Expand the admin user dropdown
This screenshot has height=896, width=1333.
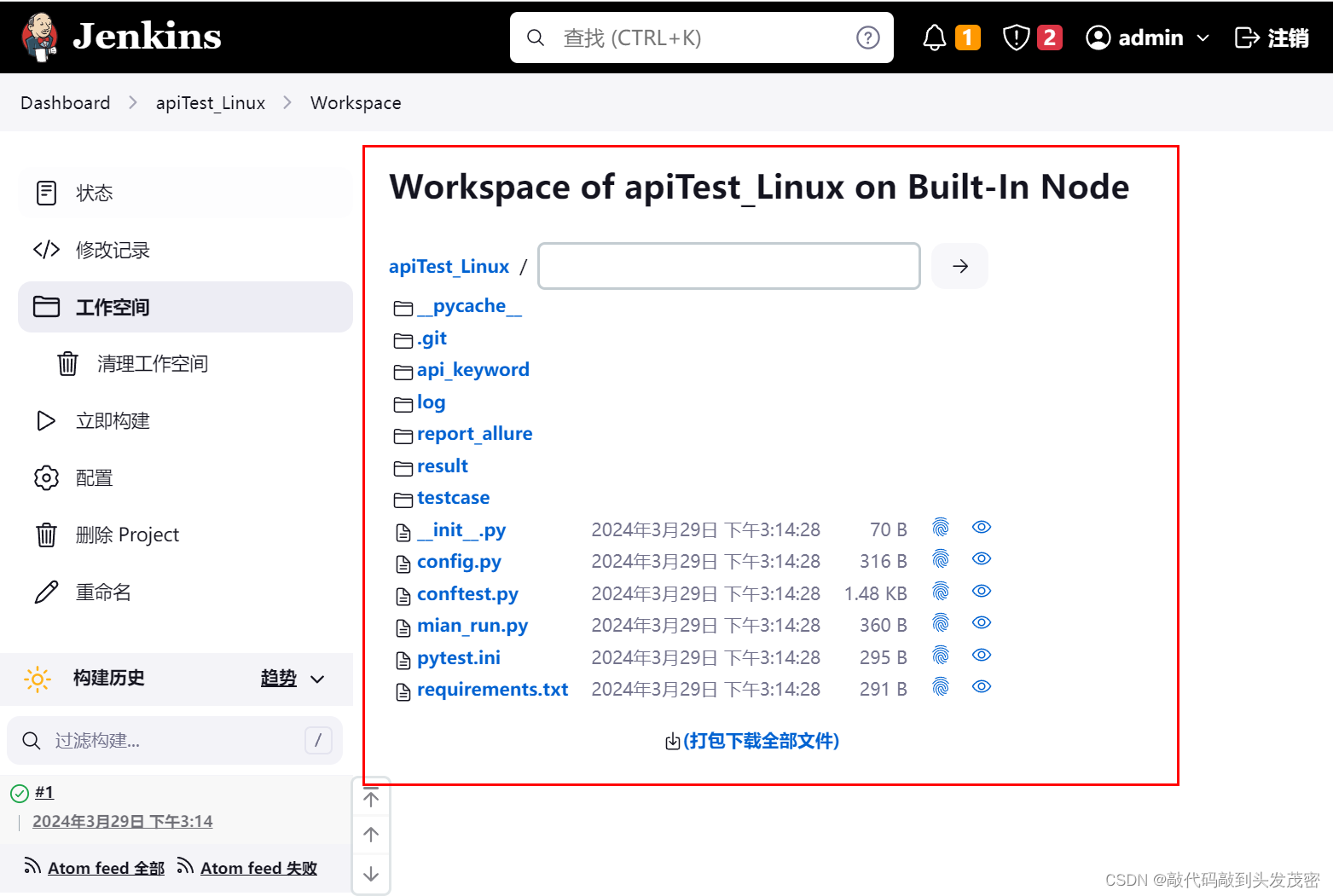(x=1203, y=38)
